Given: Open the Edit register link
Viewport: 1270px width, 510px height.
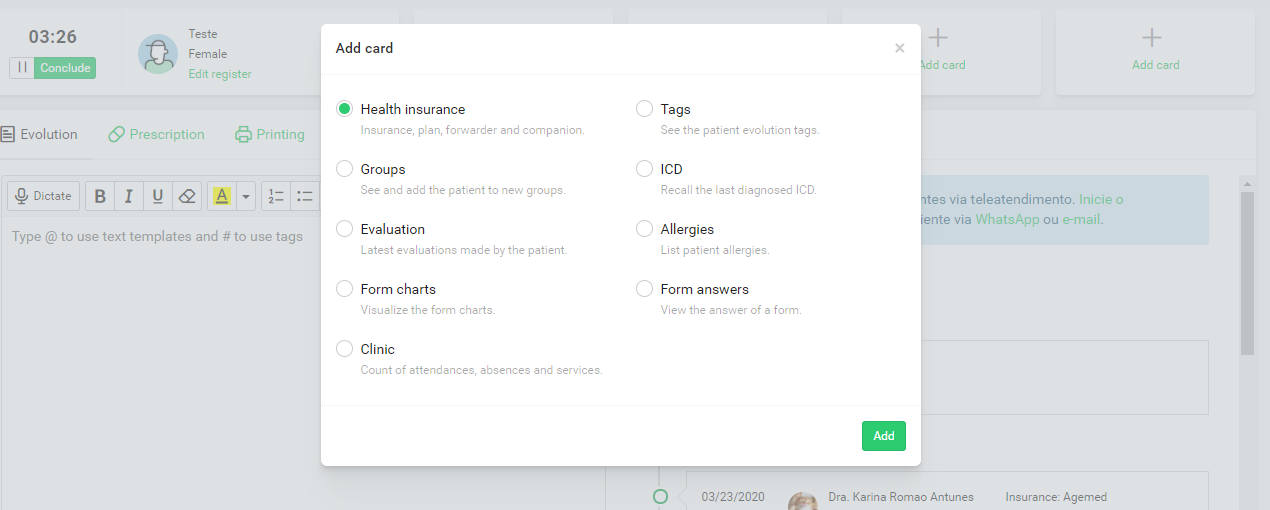Looking at the screenshot, I should tap(220, 74).
